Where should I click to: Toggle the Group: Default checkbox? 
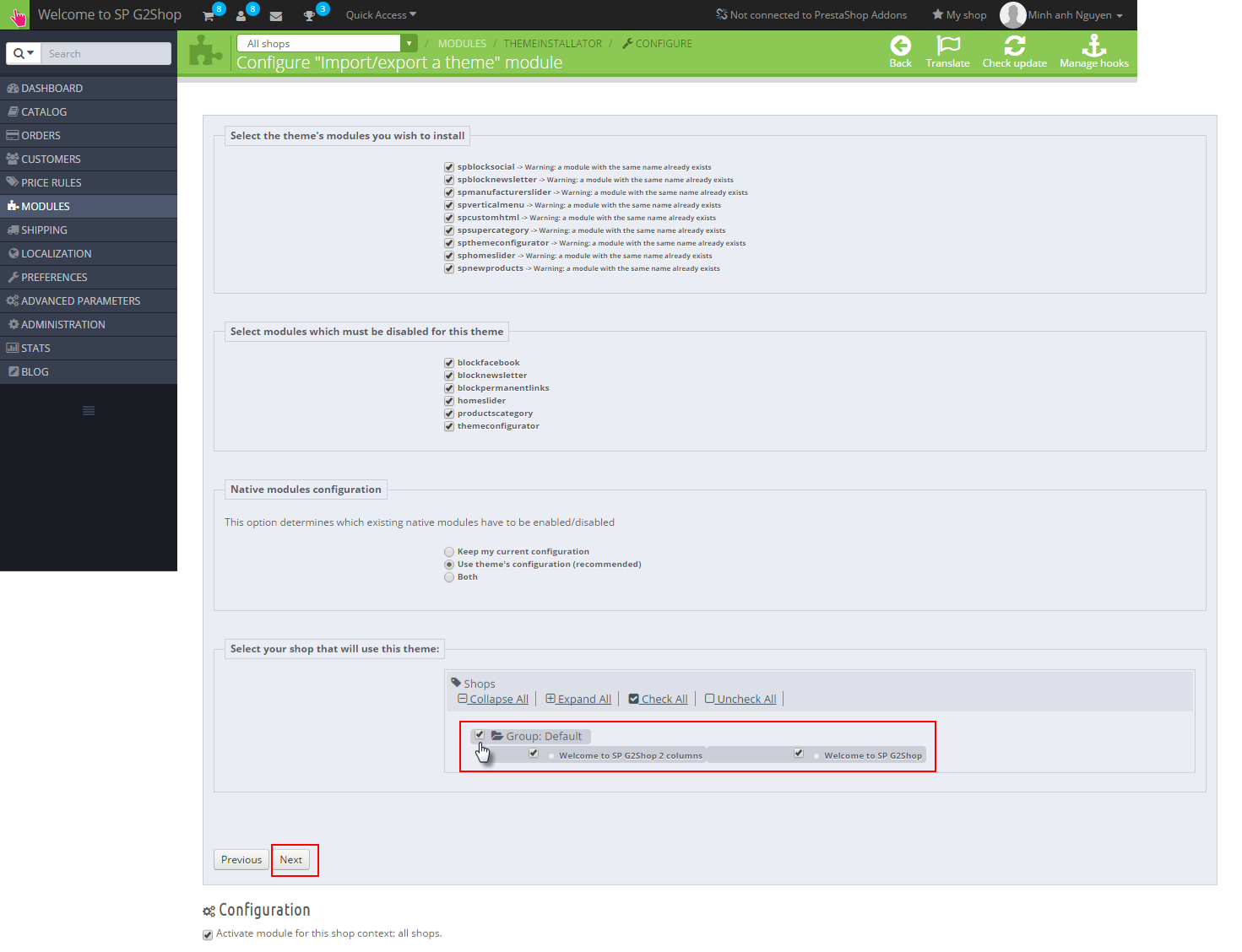click(x=480, y=735)
